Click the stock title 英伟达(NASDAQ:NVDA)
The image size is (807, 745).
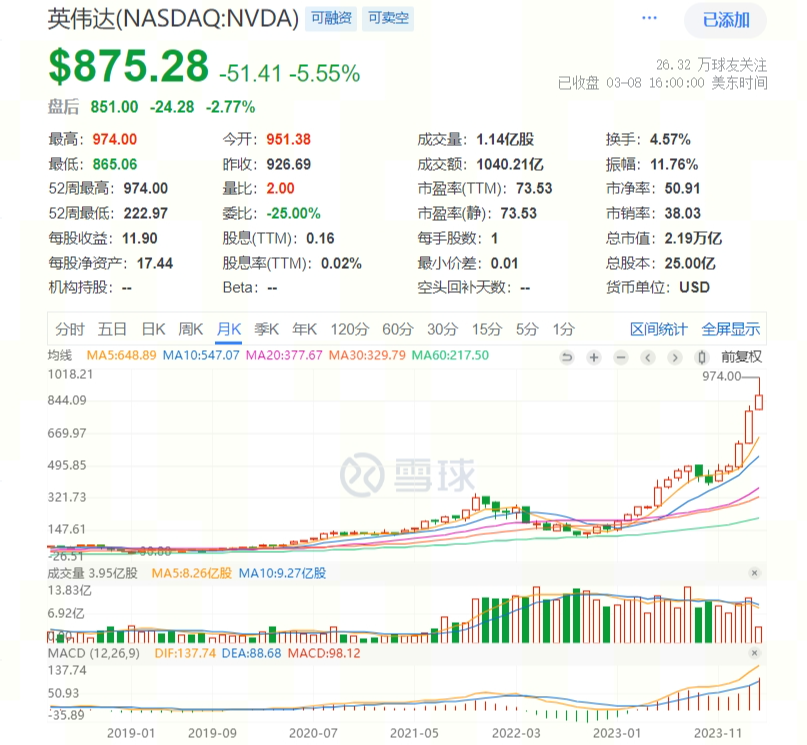173,20
